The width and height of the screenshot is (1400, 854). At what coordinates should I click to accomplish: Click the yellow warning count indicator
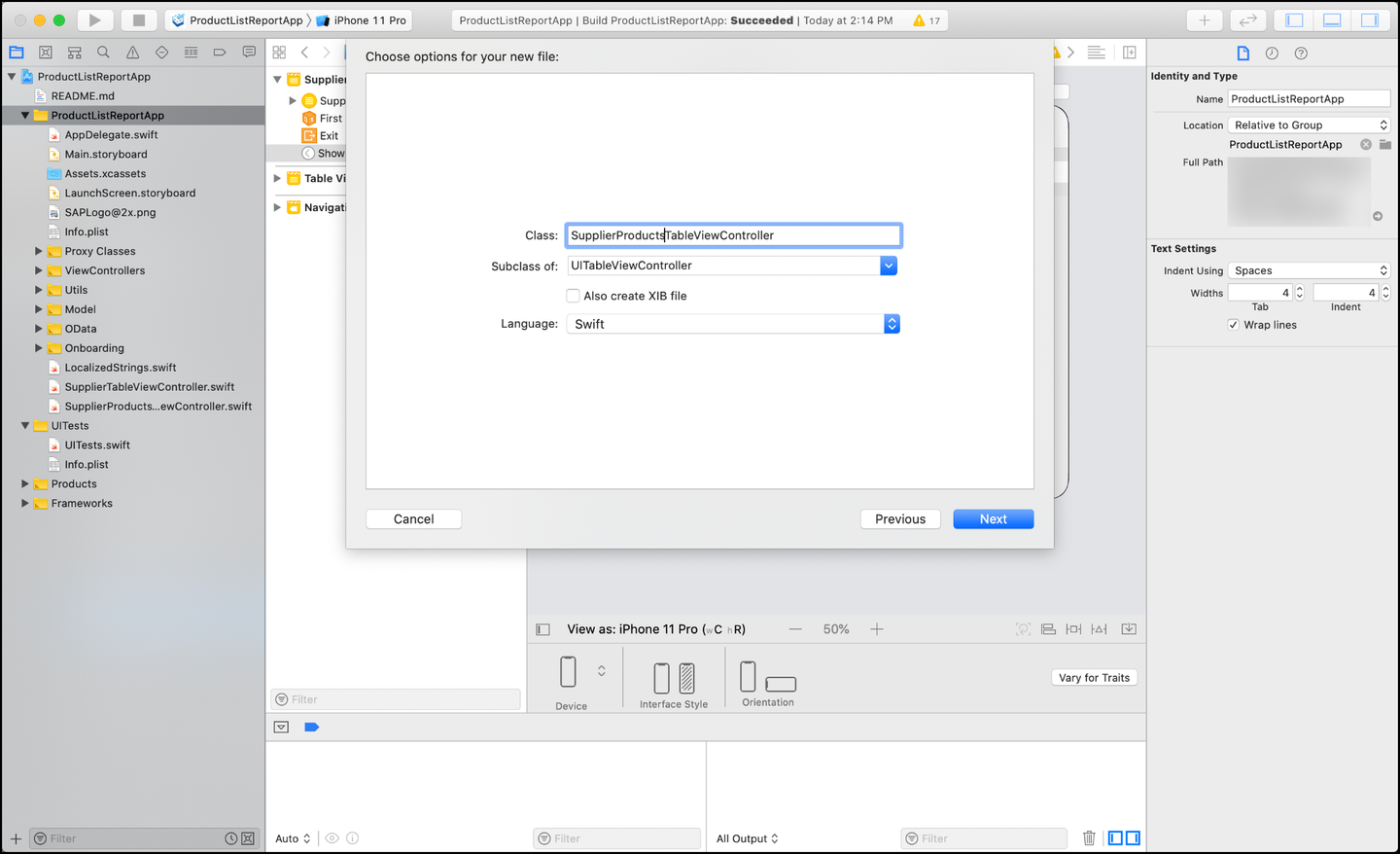coord(927,20)
